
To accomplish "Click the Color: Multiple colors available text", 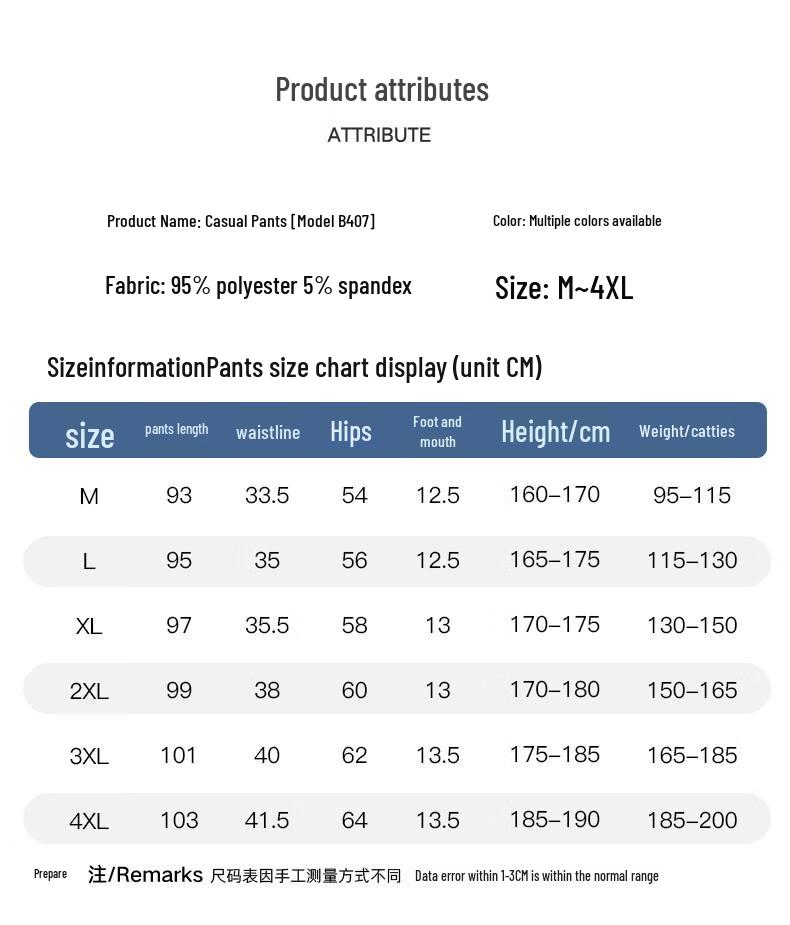I will [x=577, y=221].
